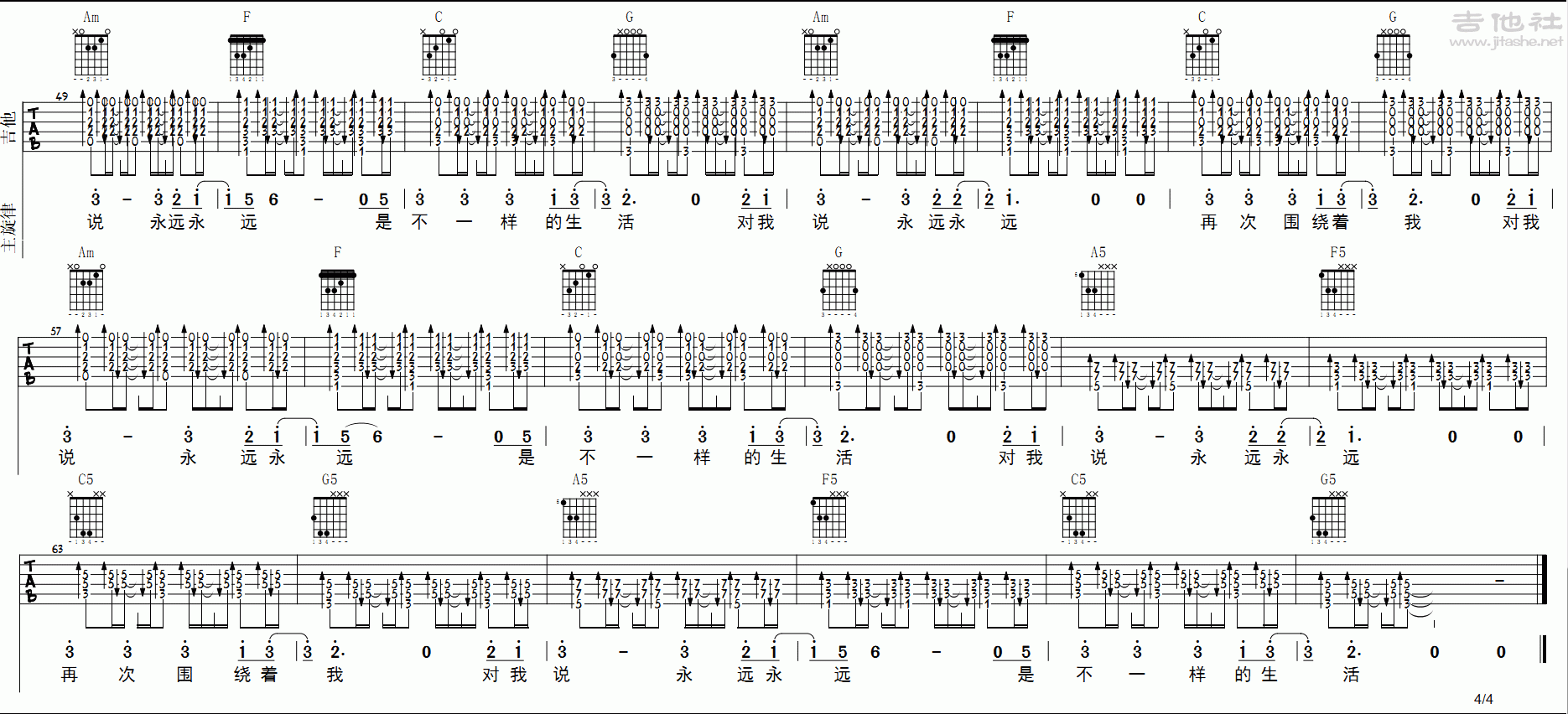Screen dimensions: 1568x714
Task: Click the G chord diagram in the line starting at measure 57
Action: [839, 290]
